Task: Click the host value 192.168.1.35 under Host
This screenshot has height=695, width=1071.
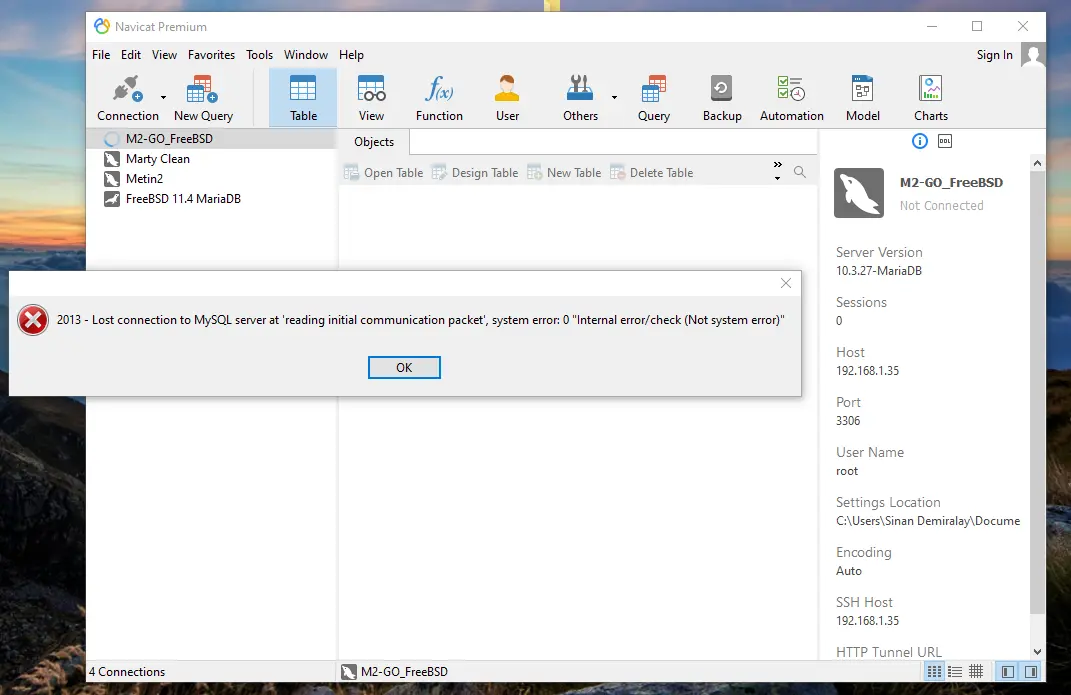Action: pos(867,371)
